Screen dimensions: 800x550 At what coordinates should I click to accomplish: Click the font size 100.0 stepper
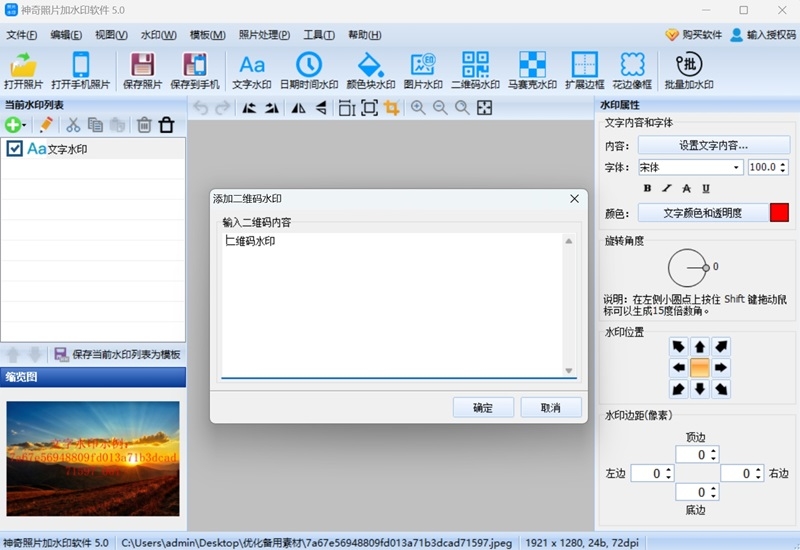point(783,167)
